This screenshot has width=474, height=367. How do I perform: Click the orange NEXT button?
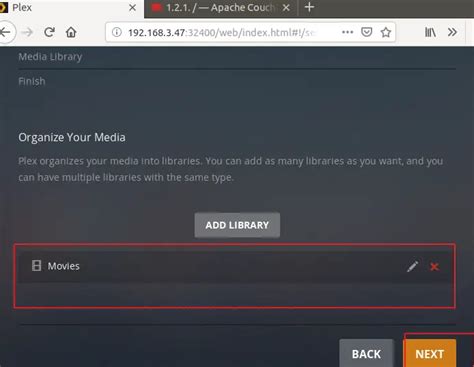pyautogui.click(x=430, y=354)
